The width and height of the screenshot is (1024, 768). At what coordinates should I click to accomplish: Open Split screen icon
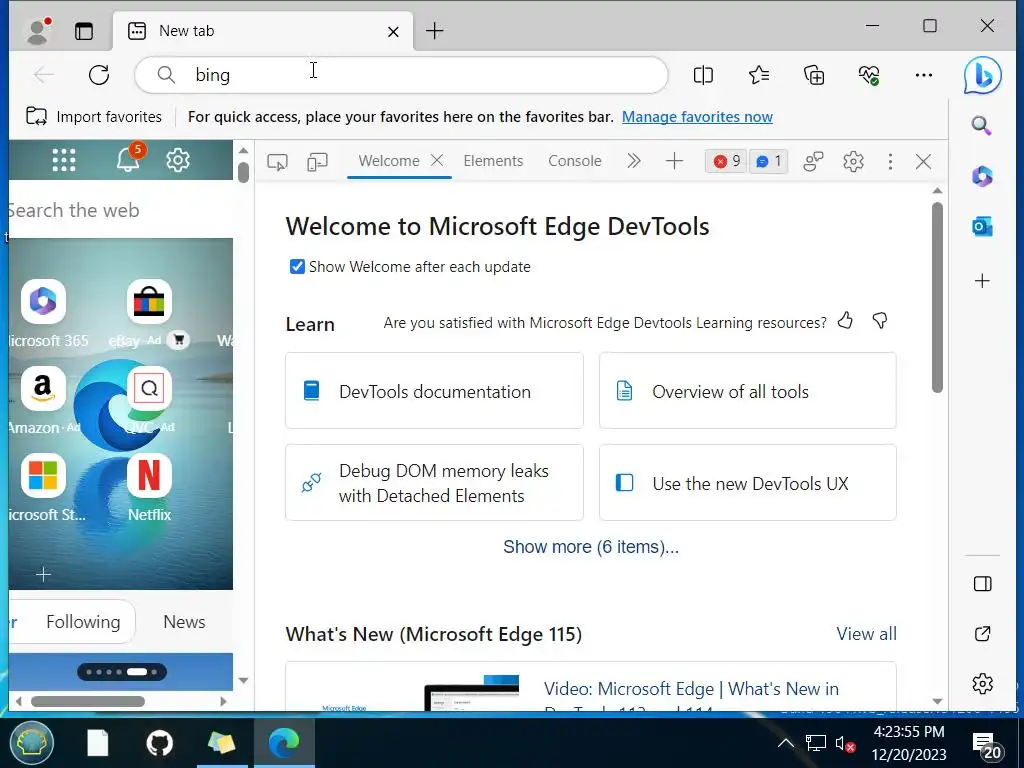tap(703, 75)
